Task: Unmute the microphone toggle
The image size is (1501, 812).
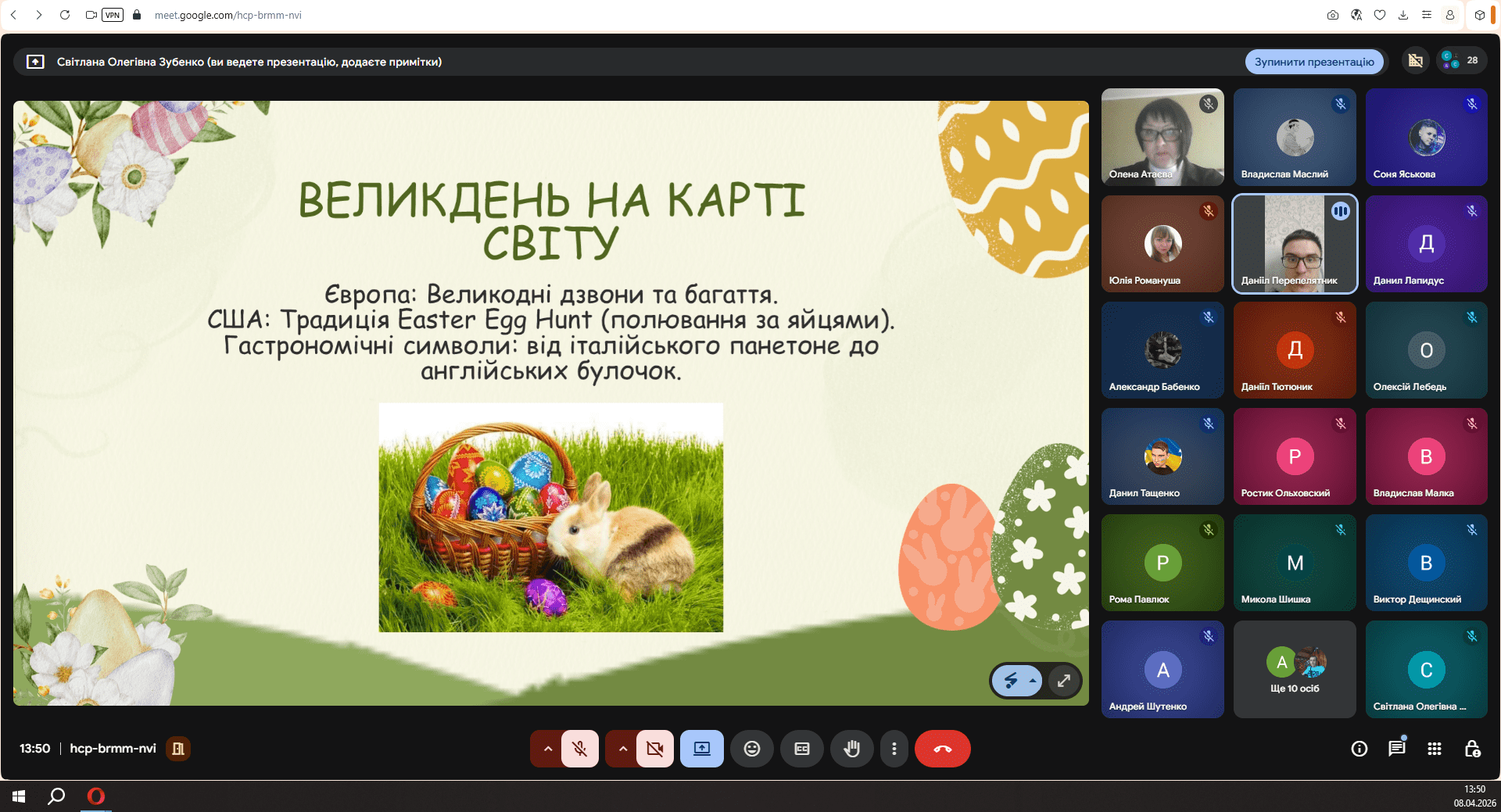Action: [x=579, y=749]
